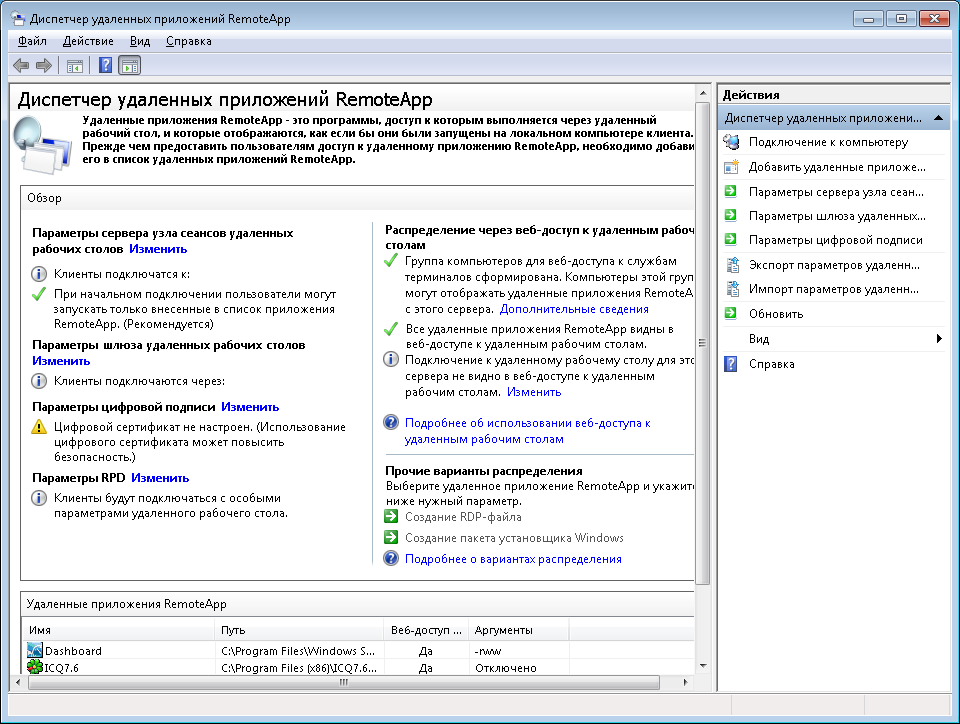Open the Дополнительные сведения link
Image resolution: width=960 pixels, height=724 pixels.
(x=574, y=309)
